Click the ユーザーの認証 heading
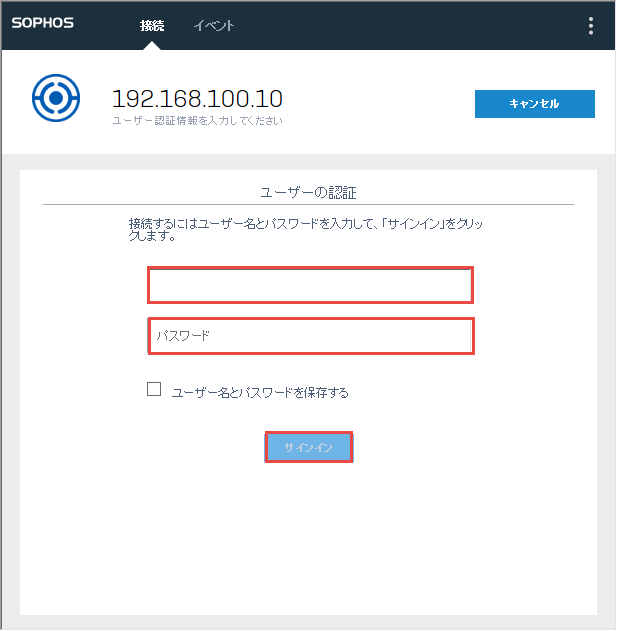 308,190
